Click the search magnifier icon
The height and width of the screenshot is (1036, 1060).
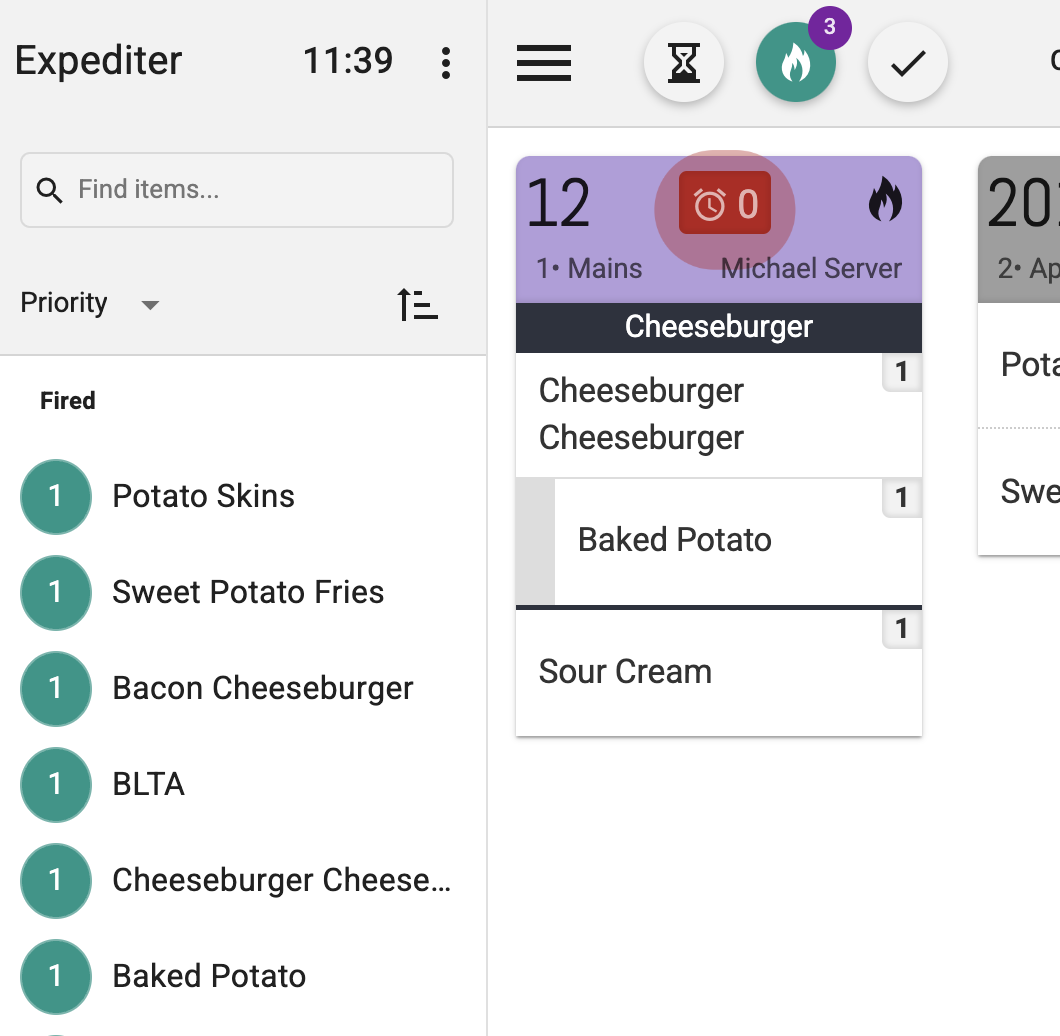(49, 190)
